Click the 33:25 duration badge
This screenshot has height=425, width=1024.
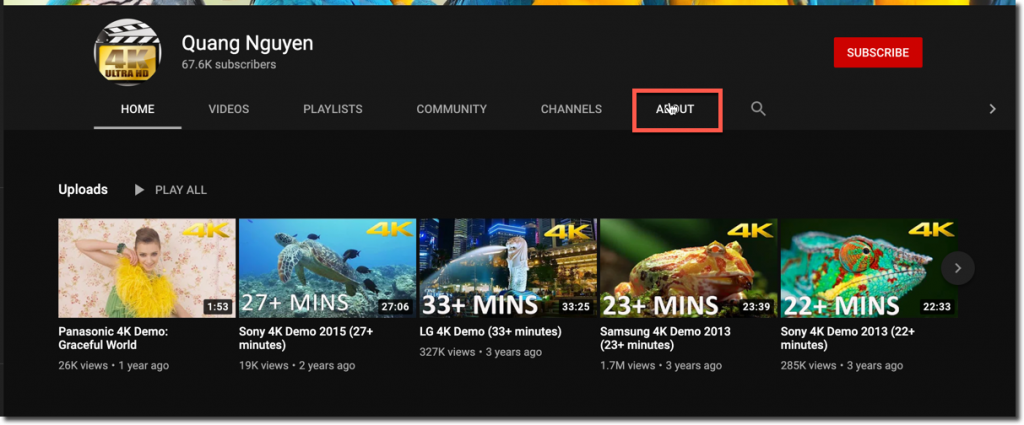(x=575, y=306)
